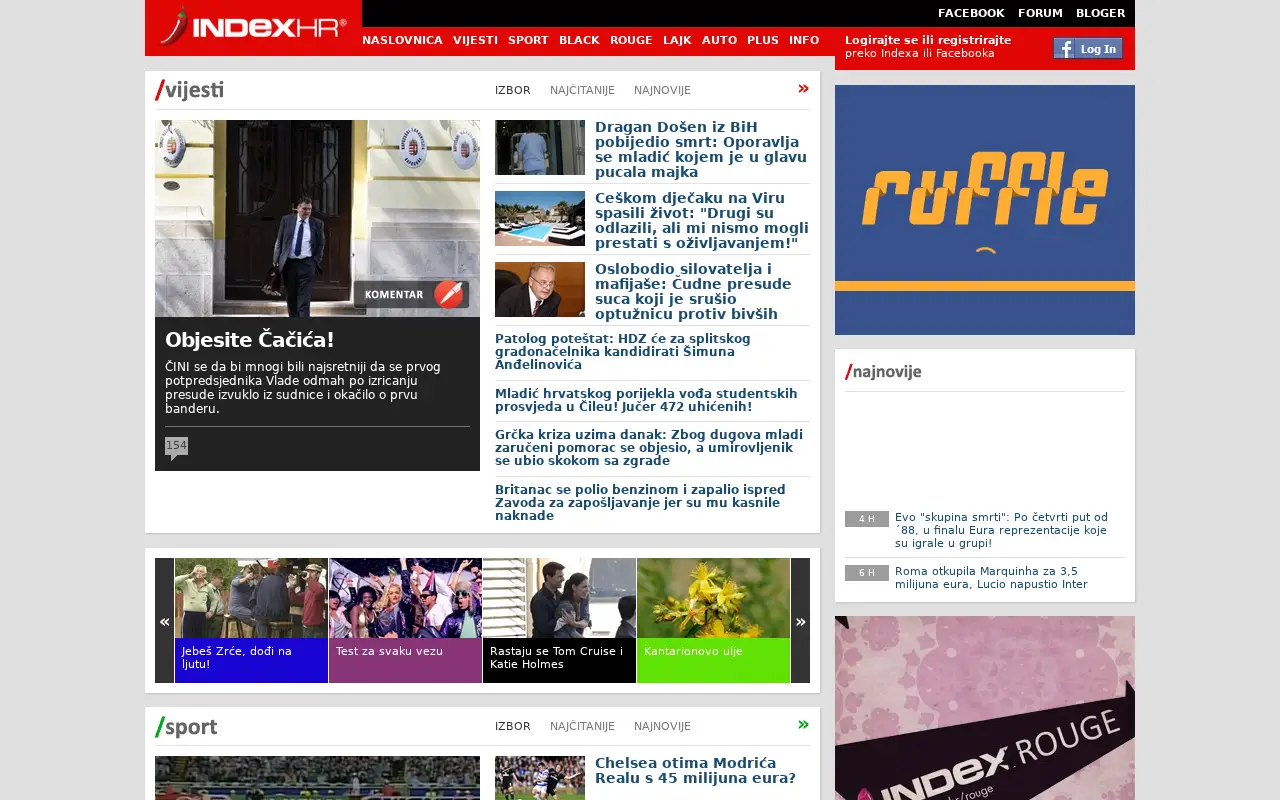Click the Komentar badge on main photo
1280x800 pixels.
(411, 295)
